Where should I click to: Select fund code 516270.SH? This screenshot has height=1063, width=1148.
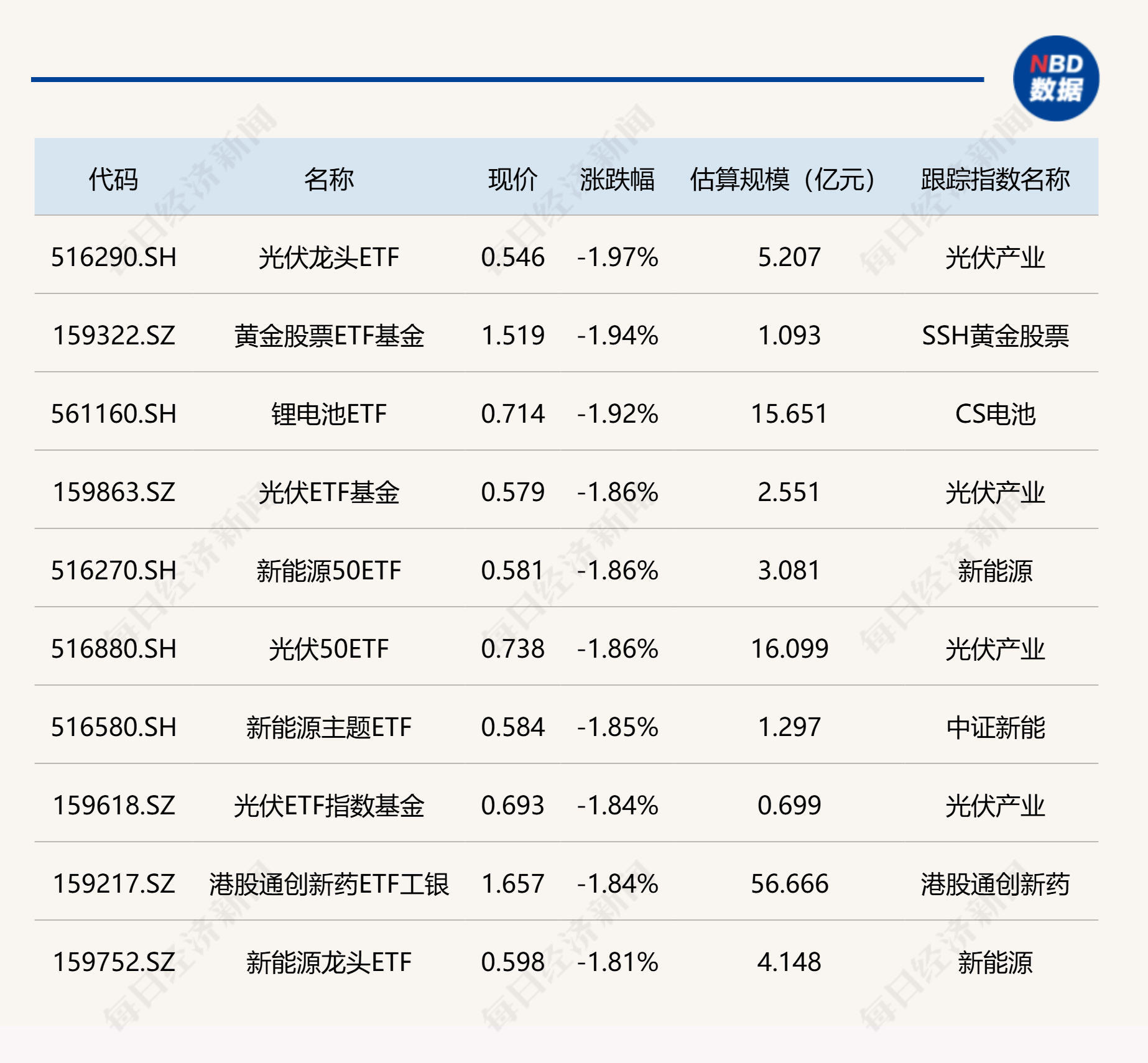(x=114, y=571)
